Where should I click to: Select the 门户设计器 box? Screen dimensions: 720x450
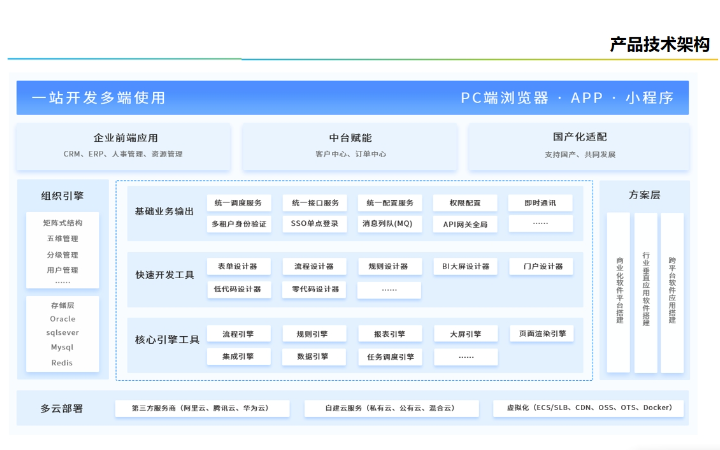540,267
